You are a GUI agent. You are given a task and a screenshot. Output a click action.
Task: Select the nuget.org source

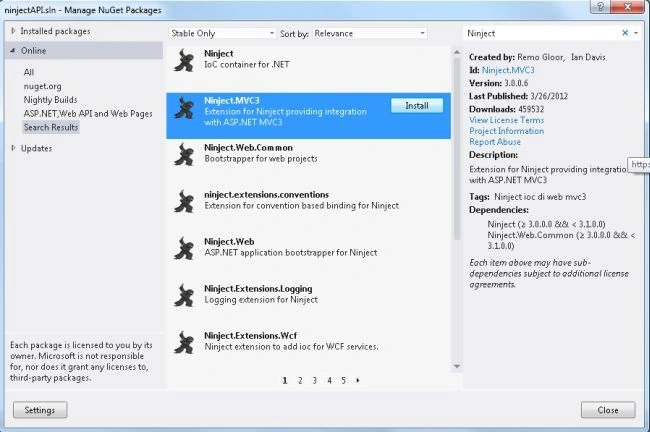[x=42, y=86]
